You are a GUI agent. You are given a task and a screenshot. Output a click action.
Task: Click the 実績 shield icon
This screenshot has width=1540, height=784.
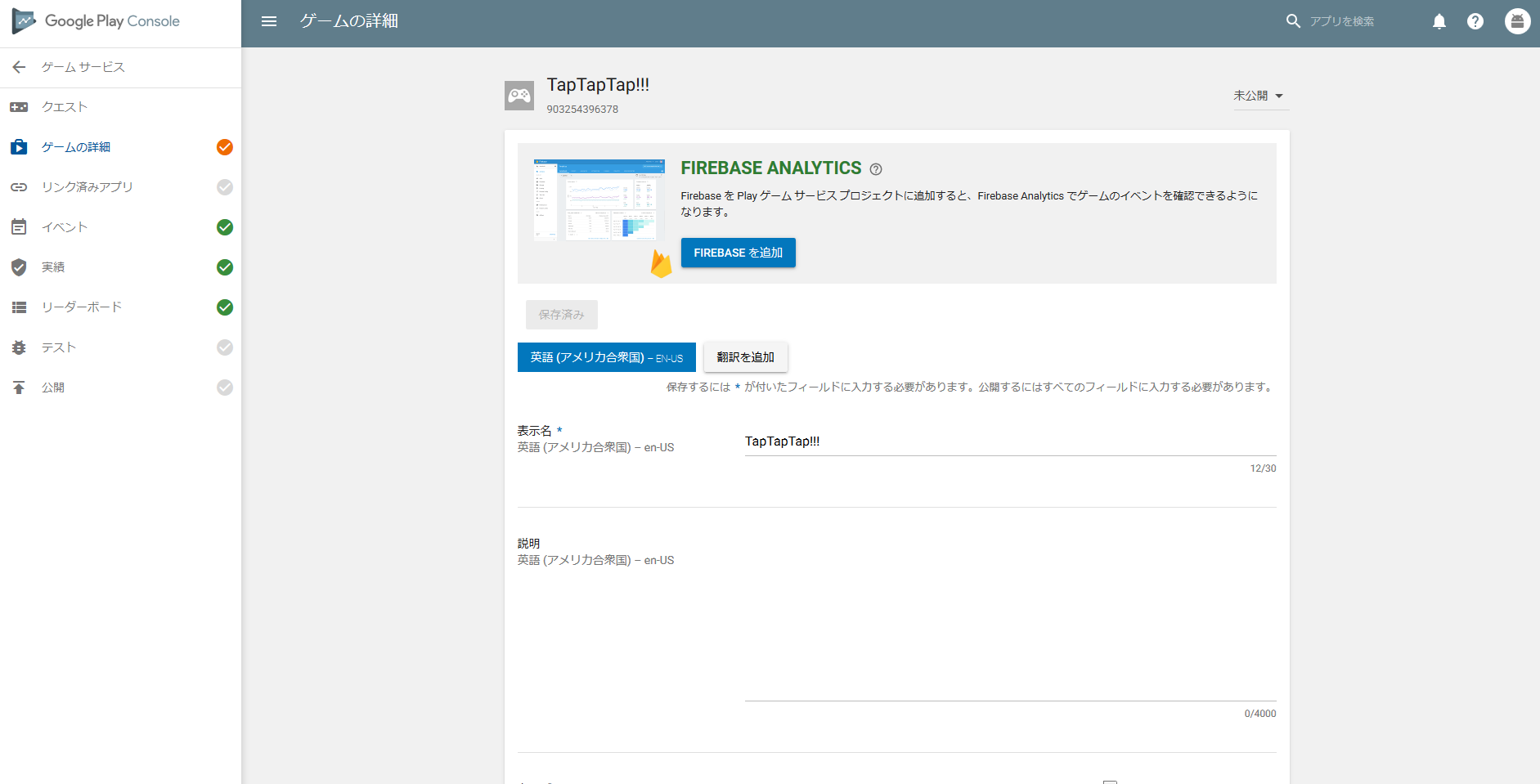tap(19, 267)
